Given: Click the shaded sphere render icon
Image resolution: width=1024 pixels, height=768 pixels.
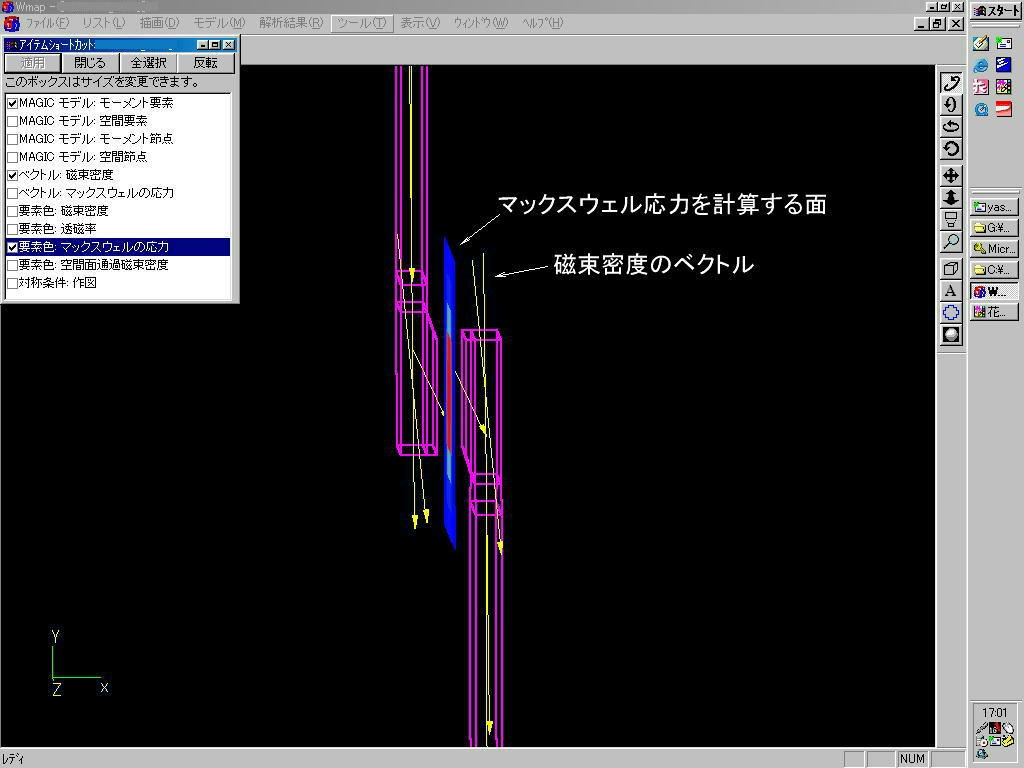Looking at the screenshot, I should click(x=951, y=335).
